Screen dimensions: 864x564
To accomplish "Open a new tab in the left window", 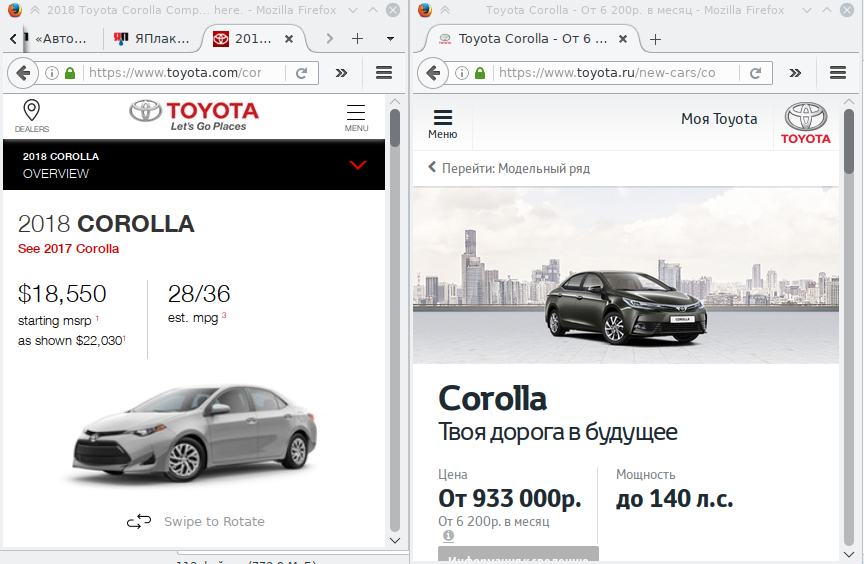I will pos(357,39).
